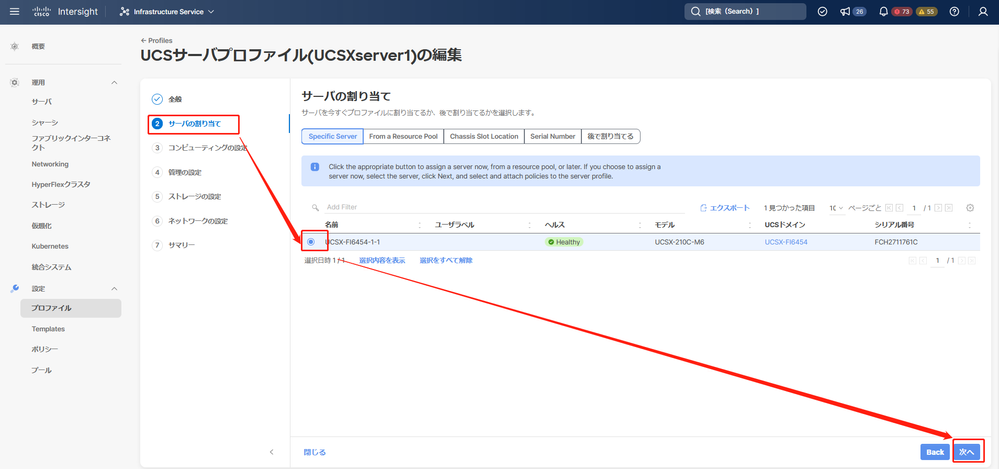999x469 pixels.
Task: Open the requests checkmark icon
Action: [823, 11]
